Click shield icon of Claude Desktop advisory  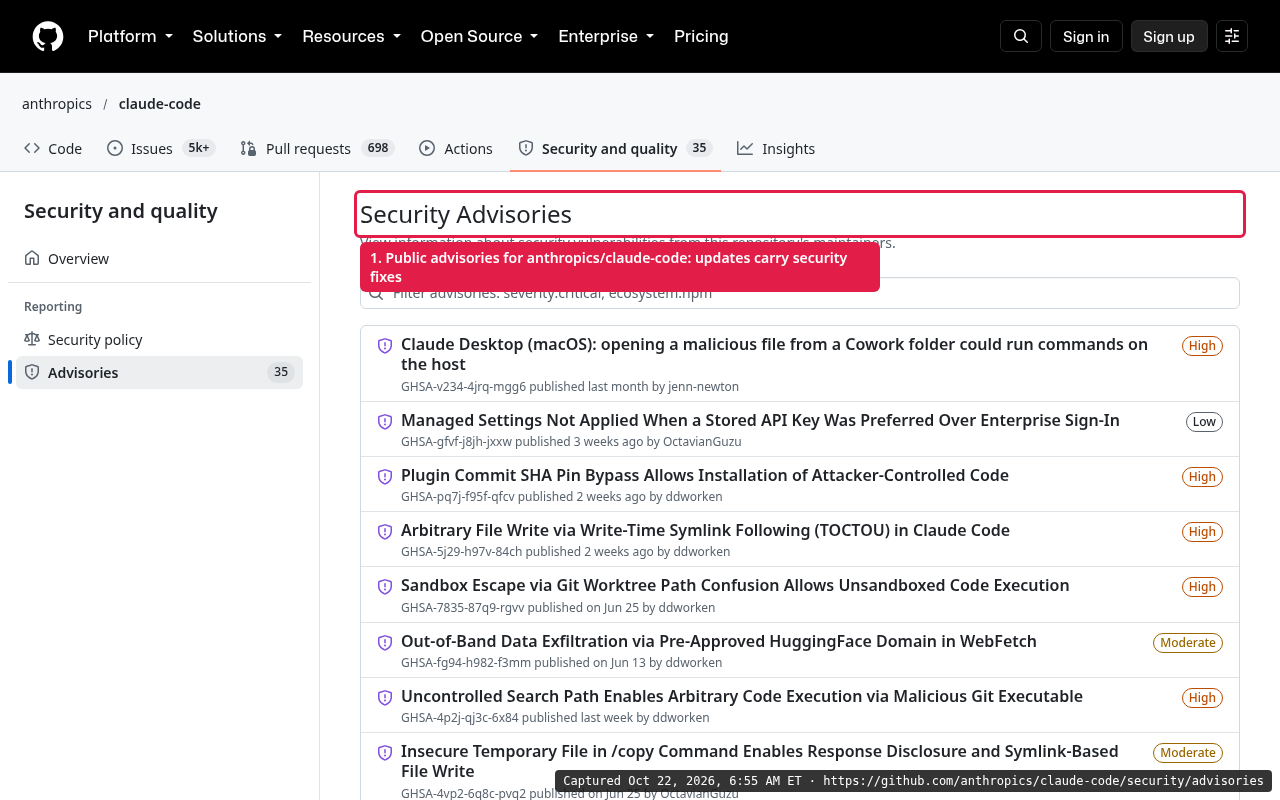(385, 346)
